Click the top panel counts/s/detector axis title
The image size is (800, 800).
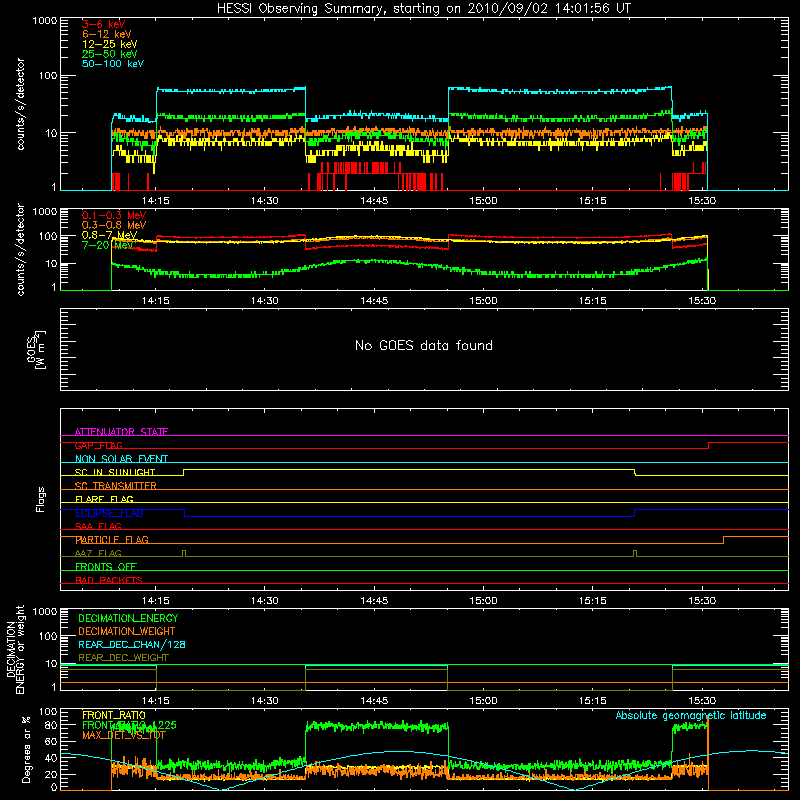20,104
